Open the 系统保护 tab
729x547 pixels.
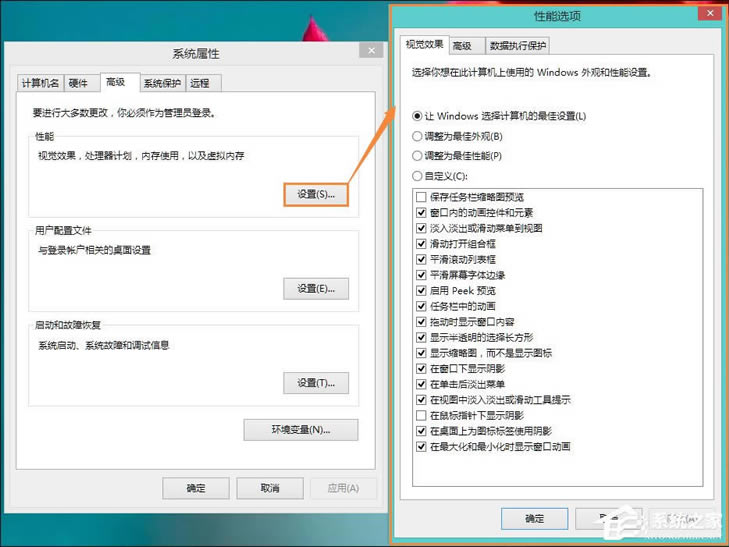[x=162, y=83]
